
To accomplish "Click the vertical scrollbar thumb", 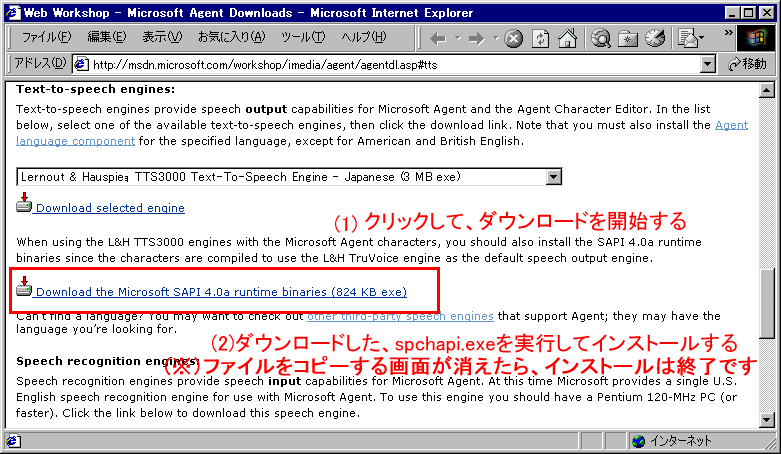I will coord(767,304).
